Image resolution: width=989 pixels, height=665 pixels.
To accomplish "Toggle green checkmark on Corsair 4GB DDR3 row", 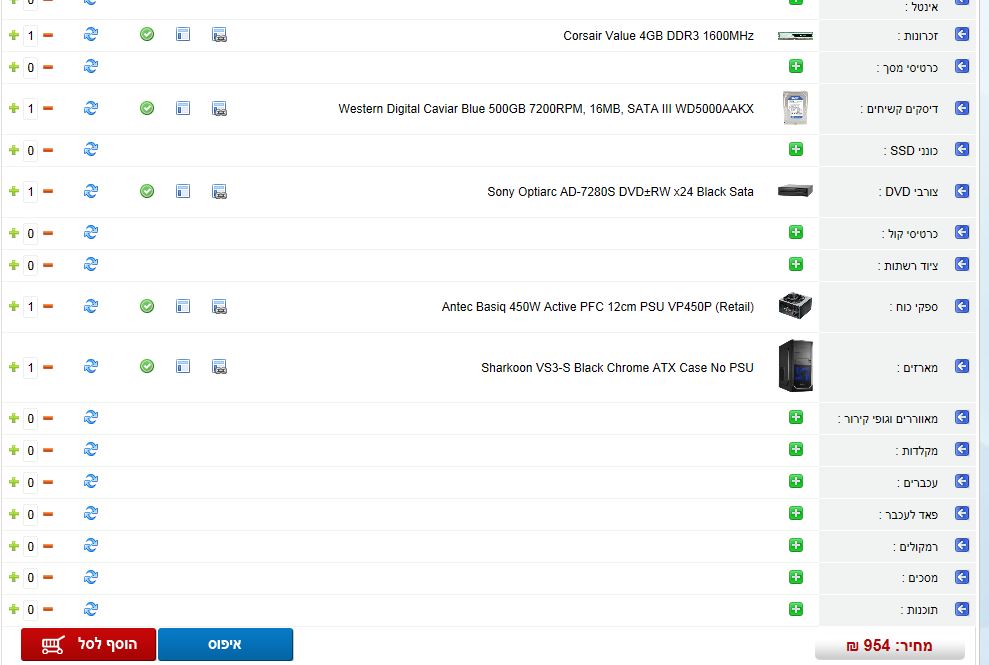I will point(147,35).
